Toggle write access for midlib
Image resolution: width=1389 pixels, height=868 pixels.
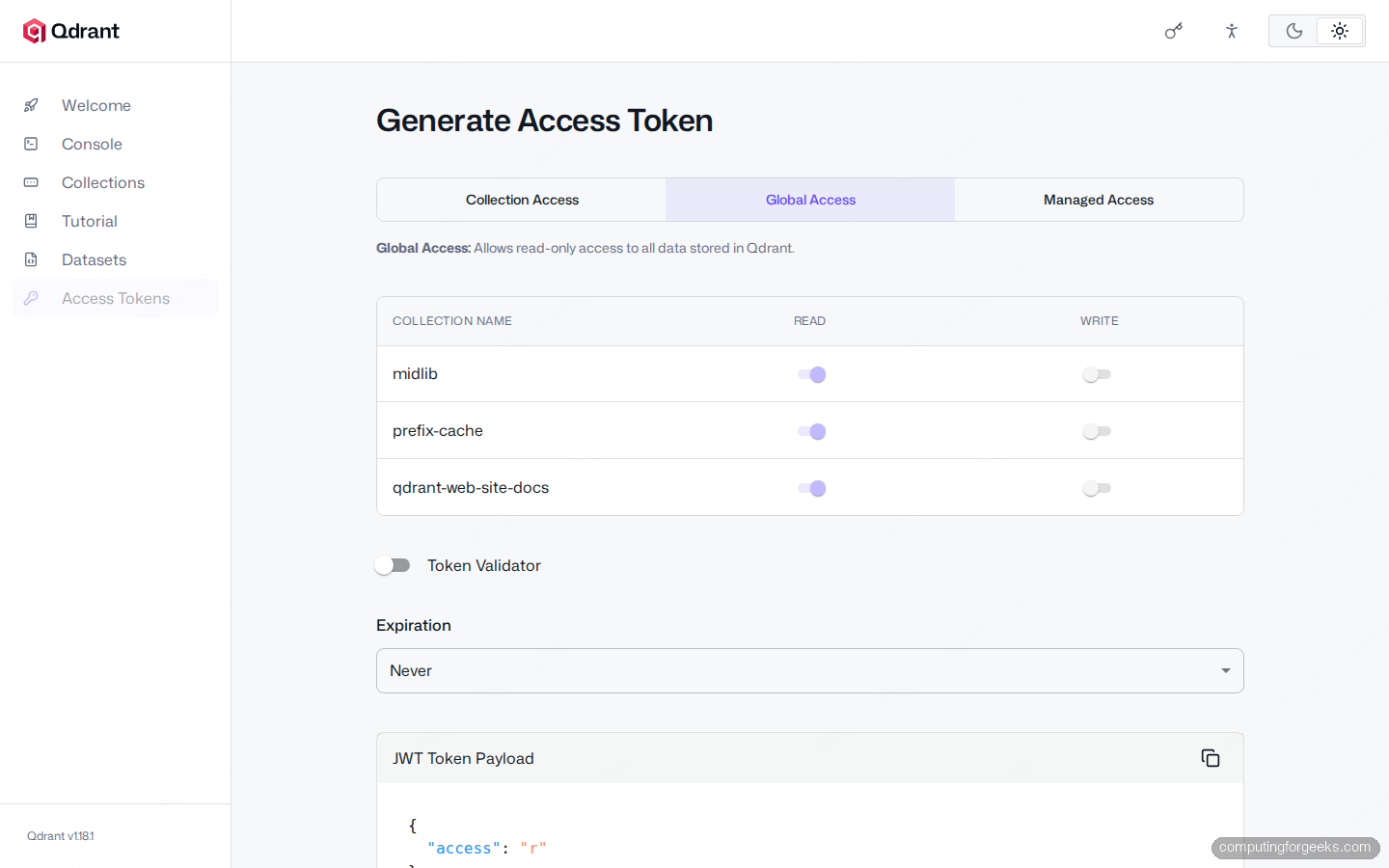(x=1097, y=374)
